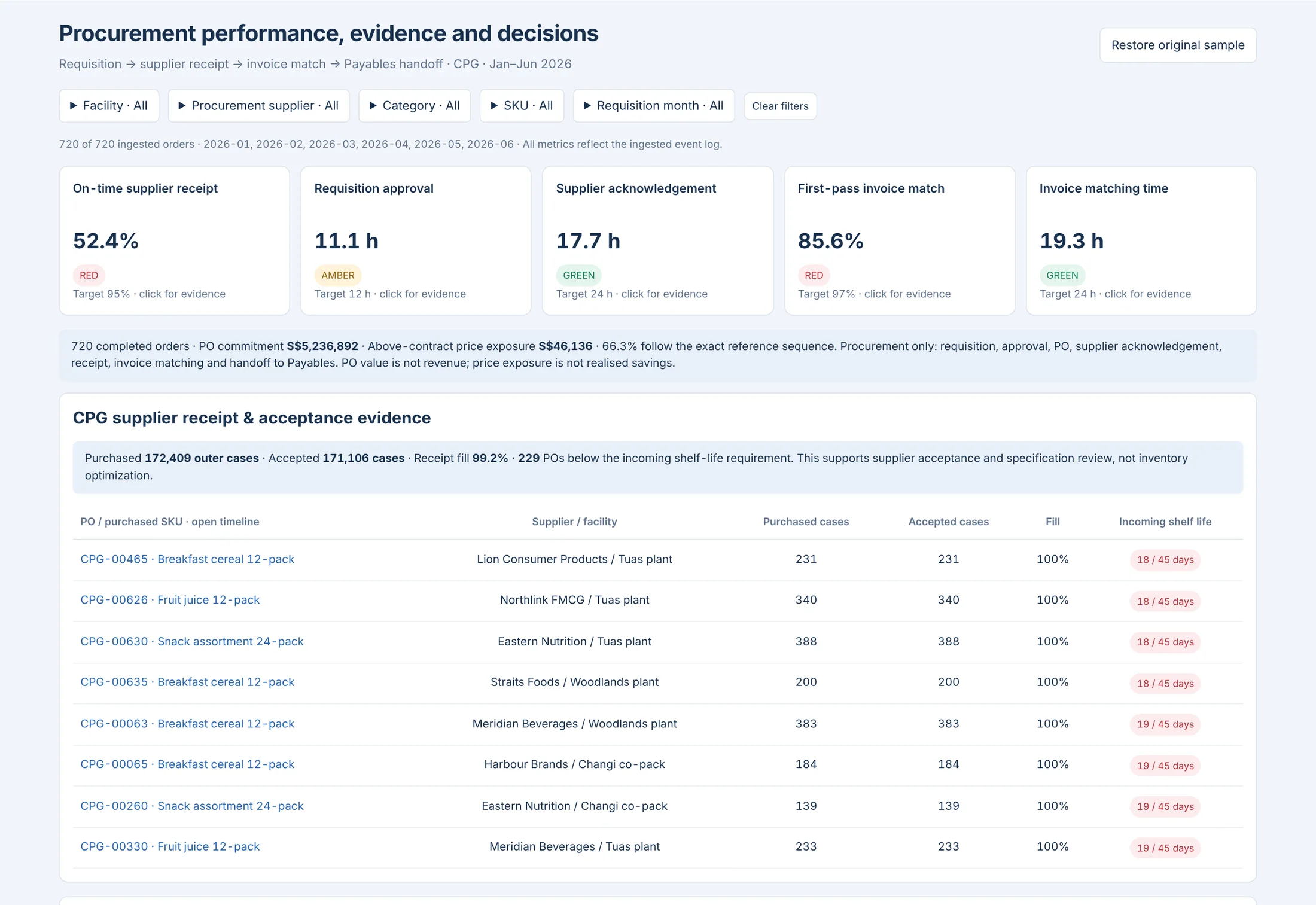1316x905 pixels.
Task: Expand the Facility filter dropdown
Action: [109, 106]
